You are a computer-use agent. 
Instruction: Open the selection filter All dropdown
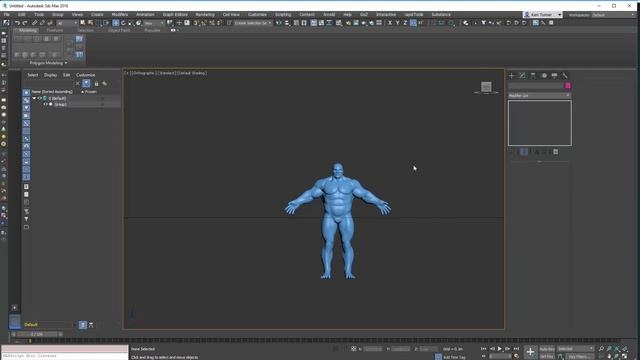(67, 23)
